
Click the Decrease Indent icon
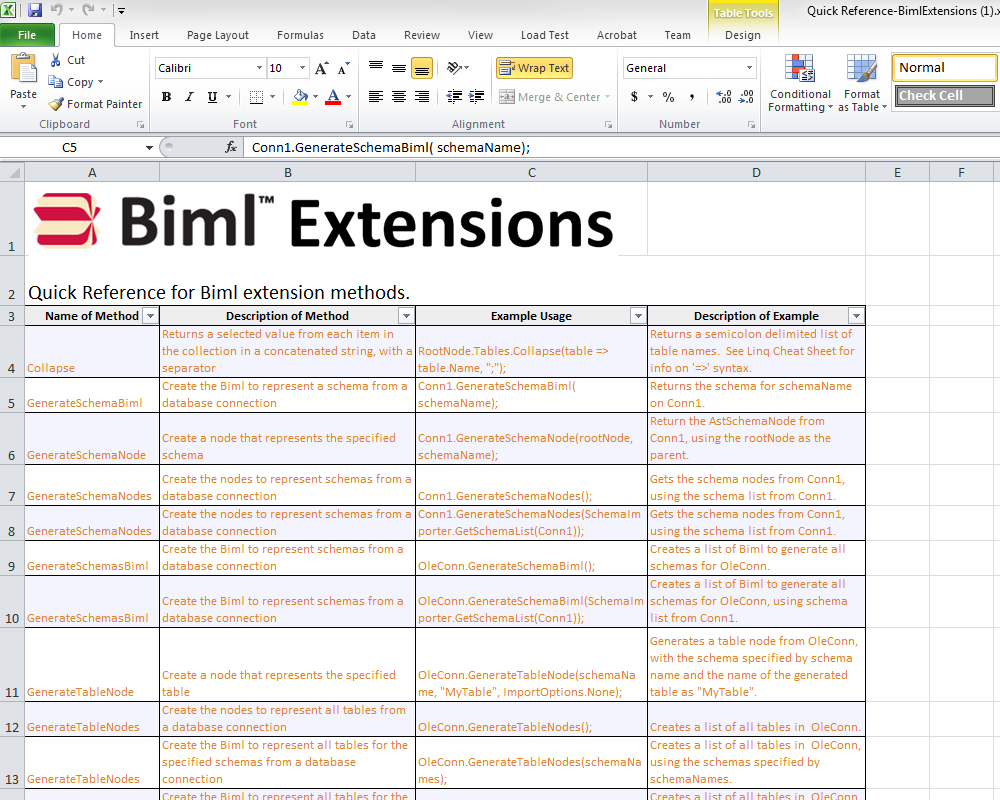point(454,96)
